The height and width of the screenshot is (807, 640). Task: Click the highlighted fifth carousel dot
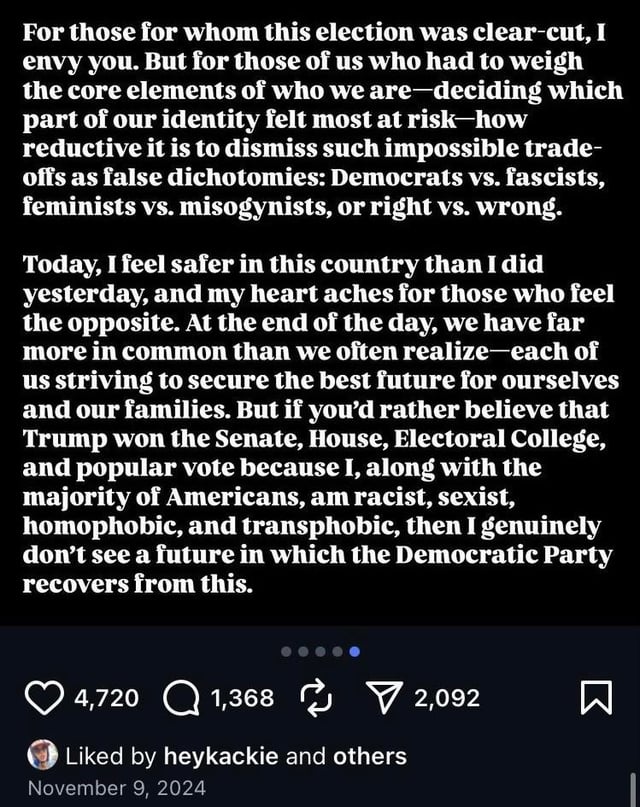click(x=354, y=651)
